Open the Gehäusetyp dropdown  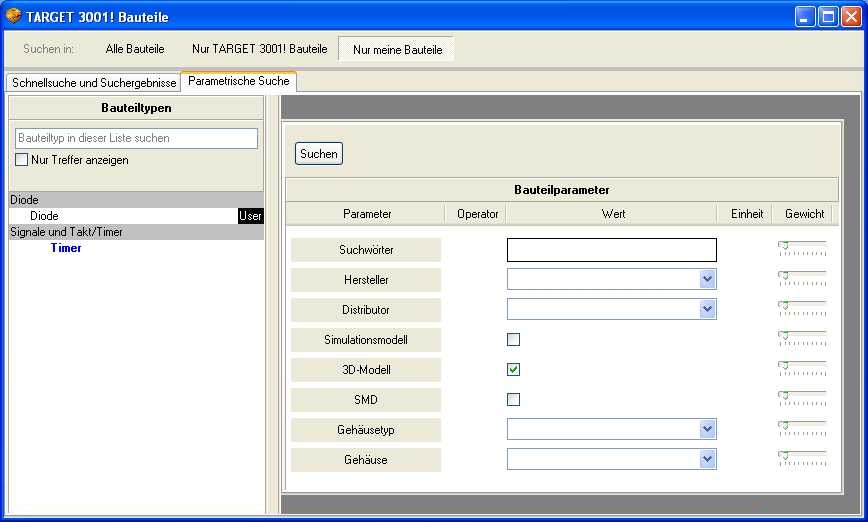tap(708, 430)
